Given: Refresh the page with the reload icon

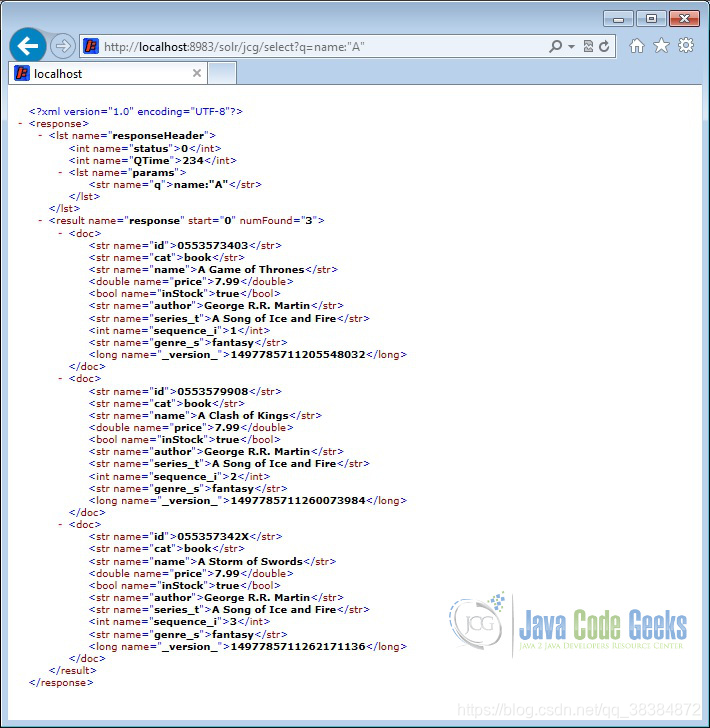Looking at the screenshot, I should [604, 46].
